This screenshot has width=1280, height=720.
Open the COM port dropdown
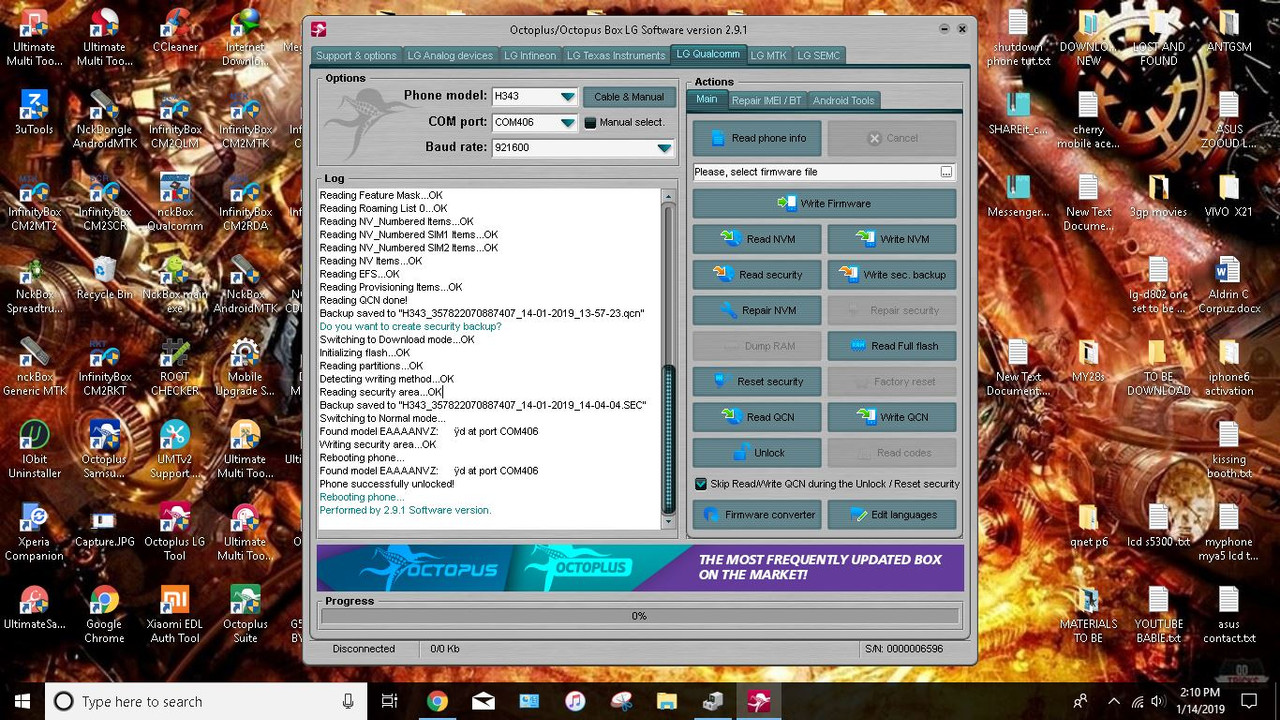[567, 123]
